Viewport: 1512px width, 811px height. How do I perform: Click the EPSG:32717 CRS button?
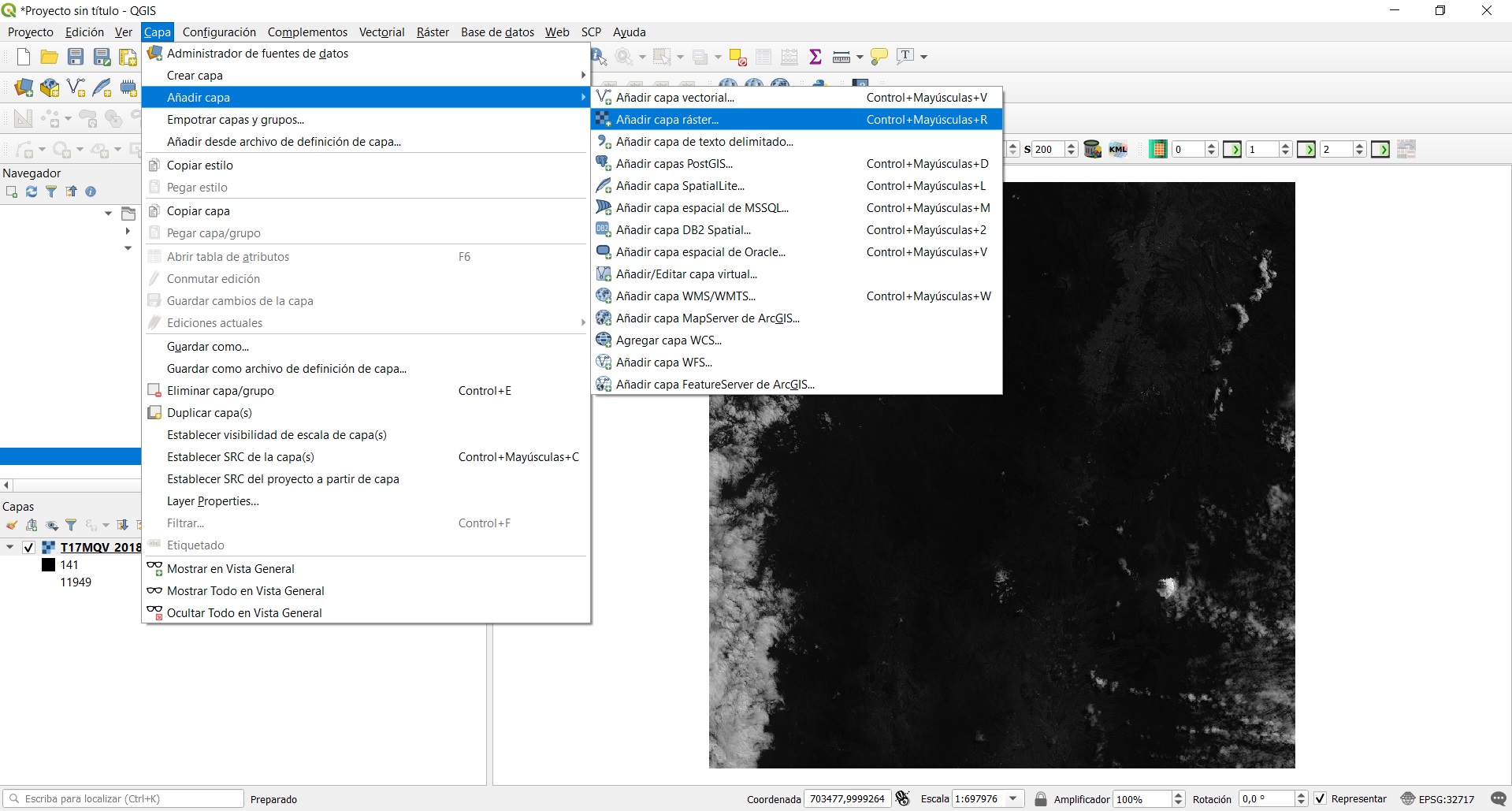click(x=1438, y=798)
